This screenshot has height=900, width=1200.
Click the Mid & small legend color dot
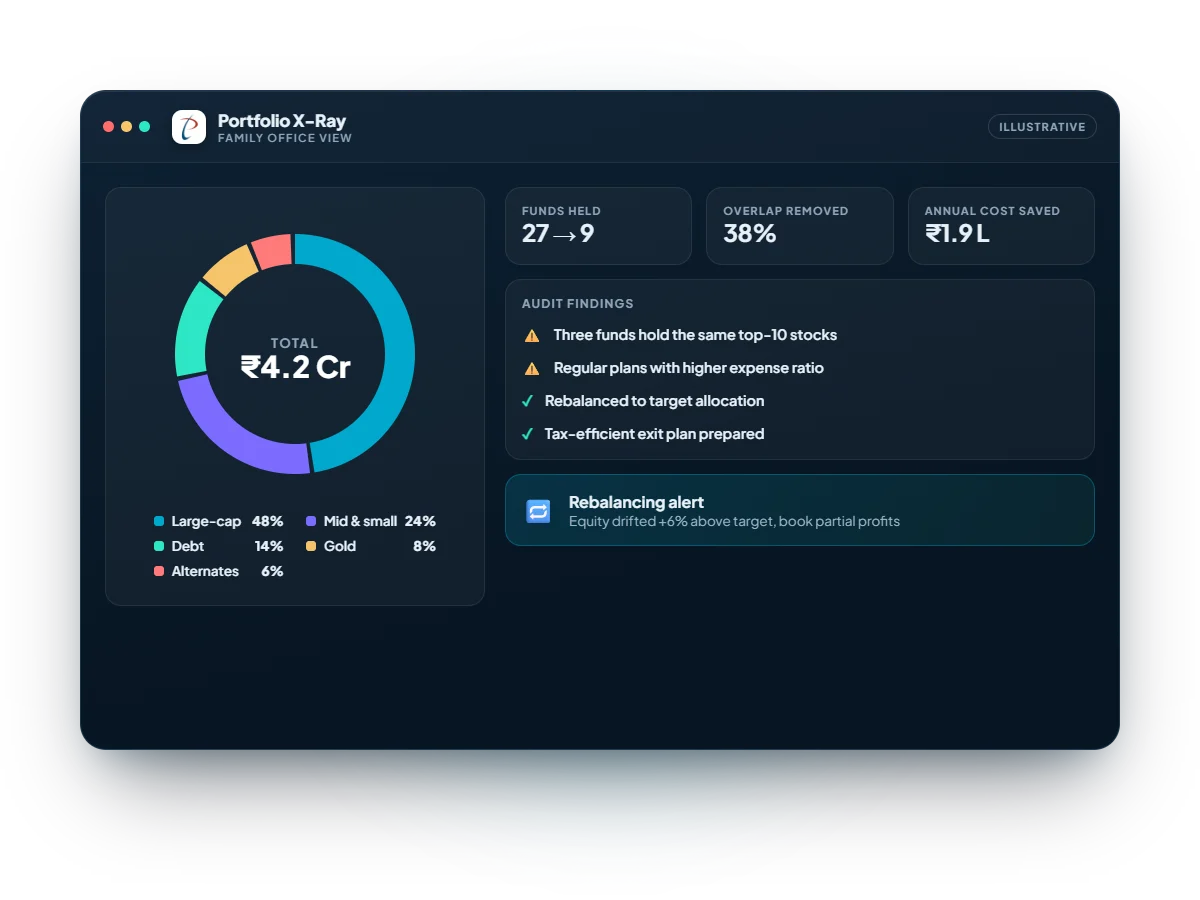(x=311, y=521)
